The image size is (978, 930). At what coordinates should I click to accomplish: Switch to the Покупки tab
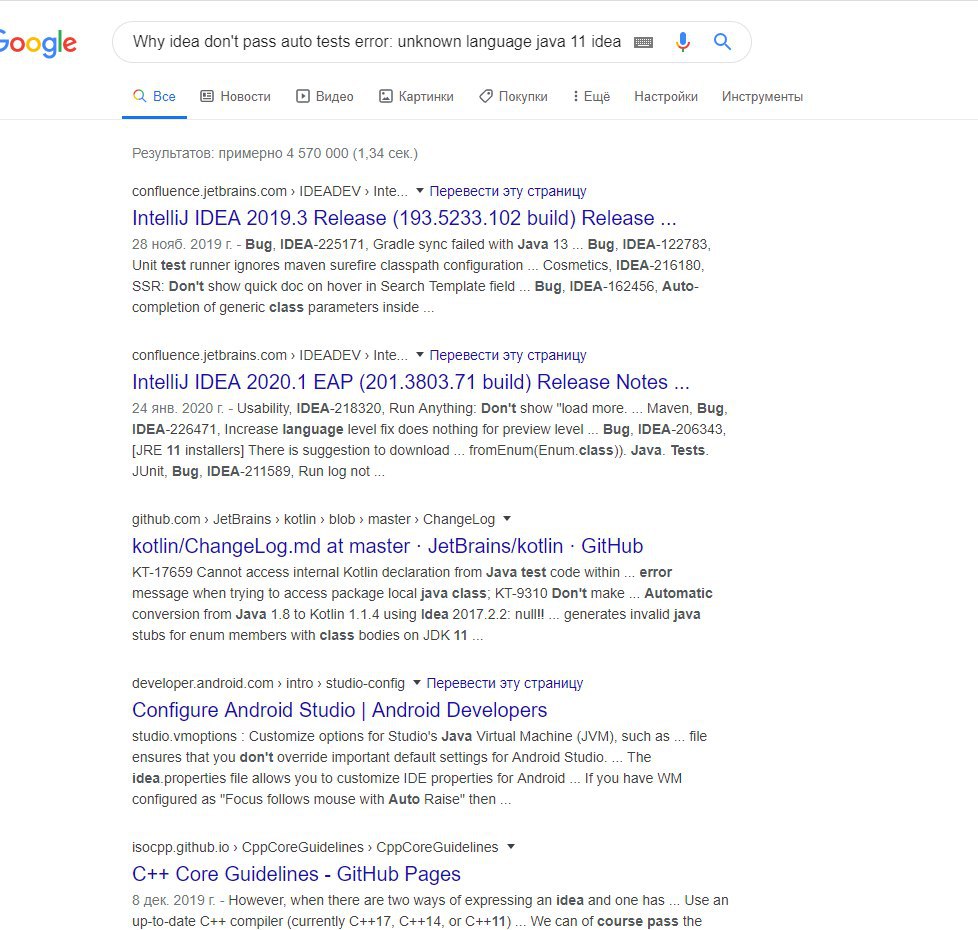tap(513, 97)
